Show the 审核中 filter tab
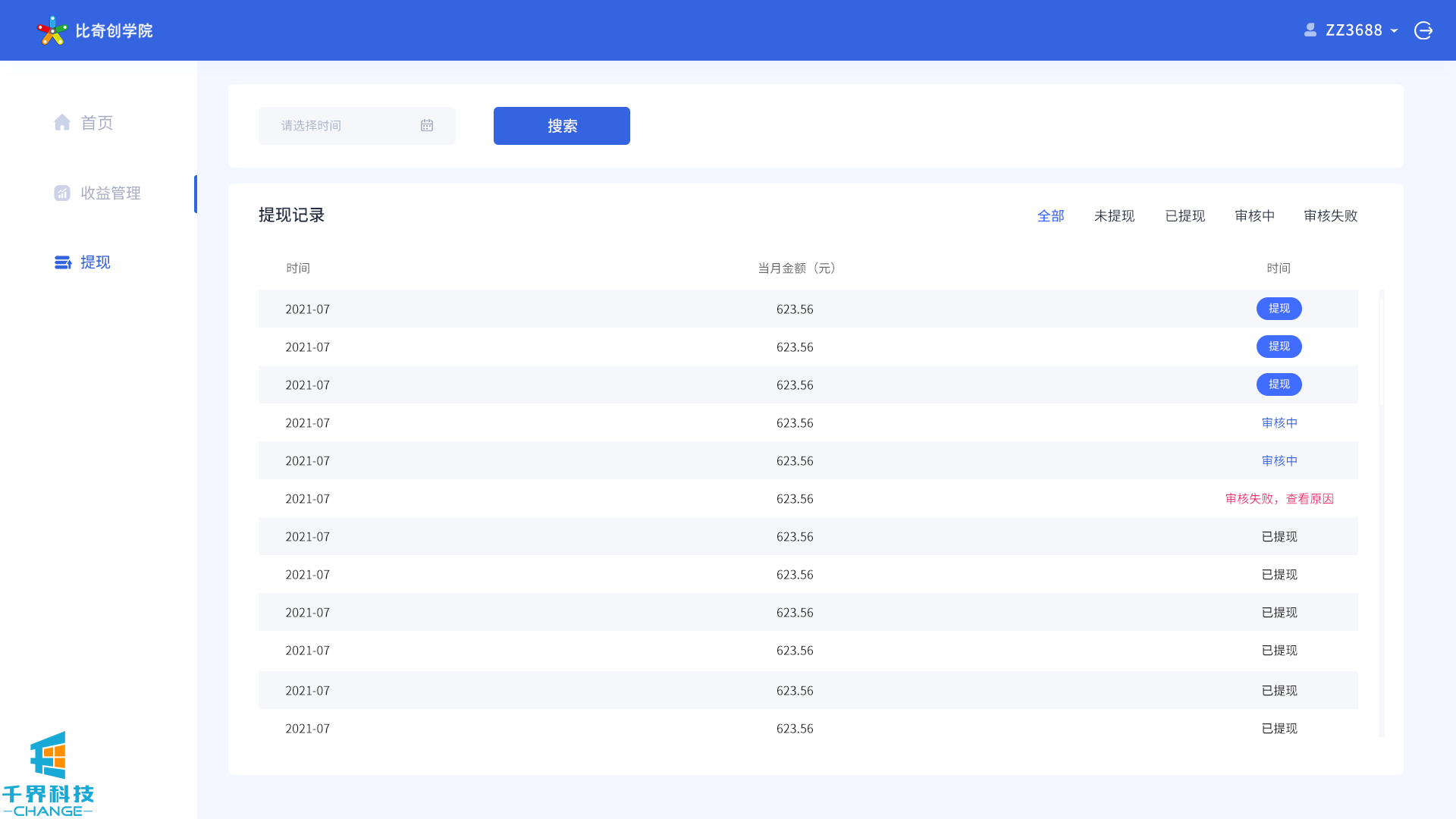Image resolution: width=1456 pixels, height=819 pixels. 1254,216
